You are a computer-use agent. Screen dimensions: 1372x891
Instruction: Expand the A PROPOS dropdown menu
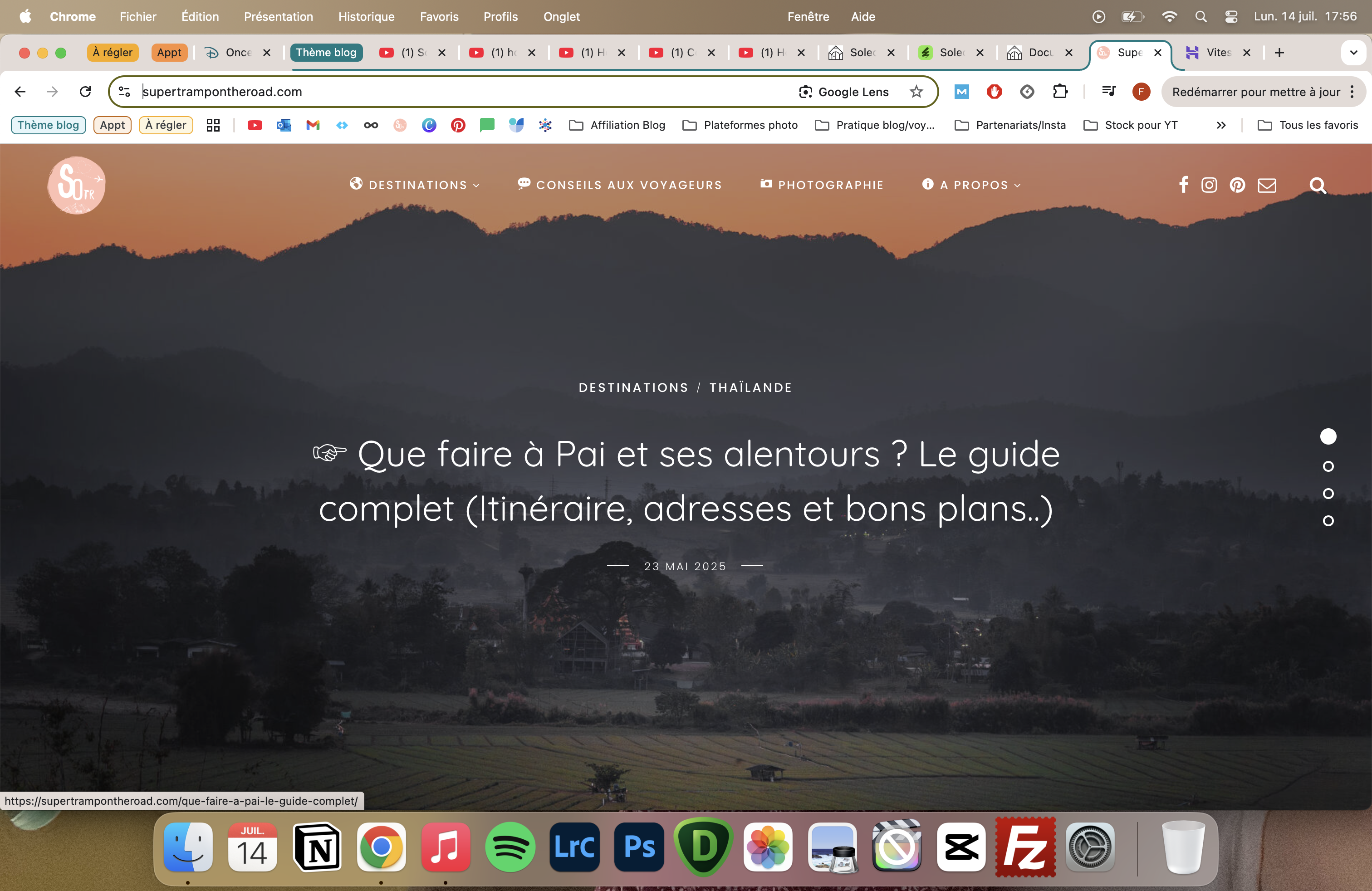click(x=971, y=185)
